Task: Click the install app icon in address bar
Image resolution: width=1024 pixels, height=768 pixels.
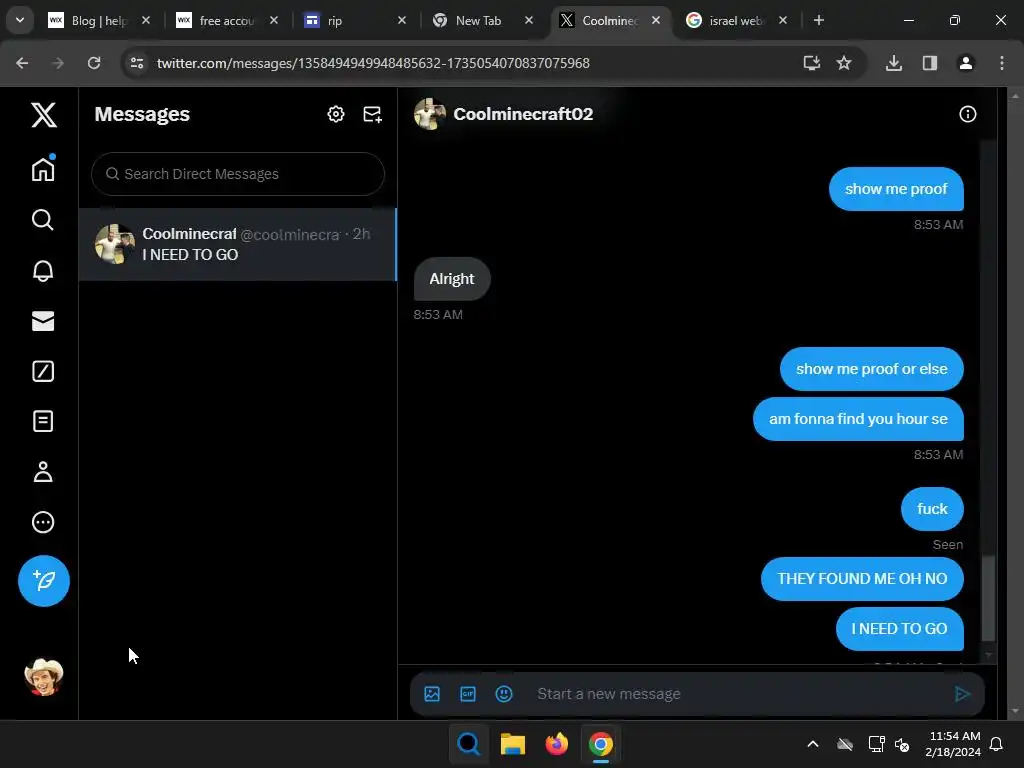Action: 811,63
